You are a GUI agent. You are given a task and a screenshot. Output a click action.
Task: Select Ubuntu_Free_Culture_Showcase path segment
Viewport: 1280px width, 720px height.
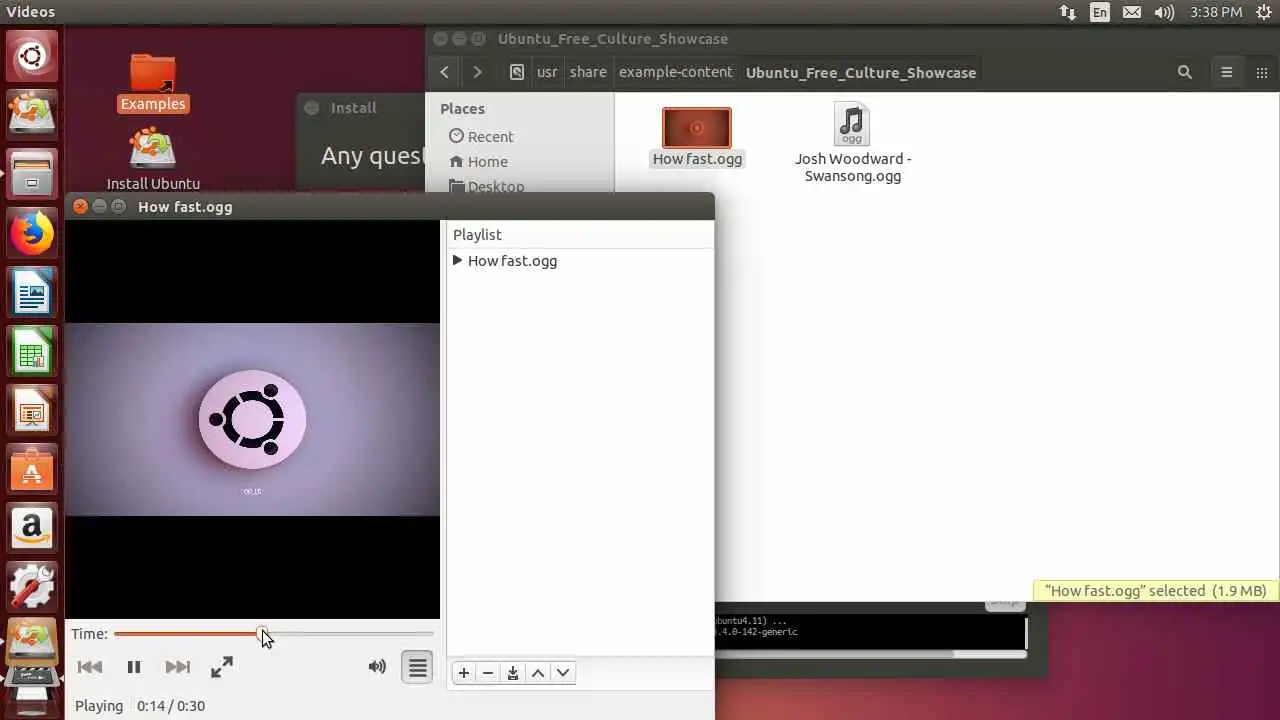pyautogui.click(x=861, y=72)
